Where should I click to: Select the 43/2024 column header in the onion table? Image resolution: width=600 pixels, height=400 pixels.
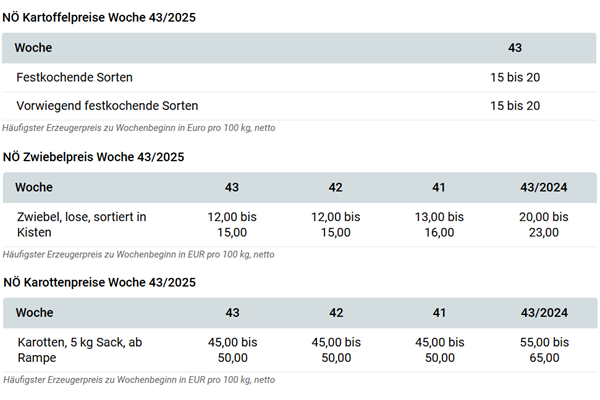coord(544,187)
